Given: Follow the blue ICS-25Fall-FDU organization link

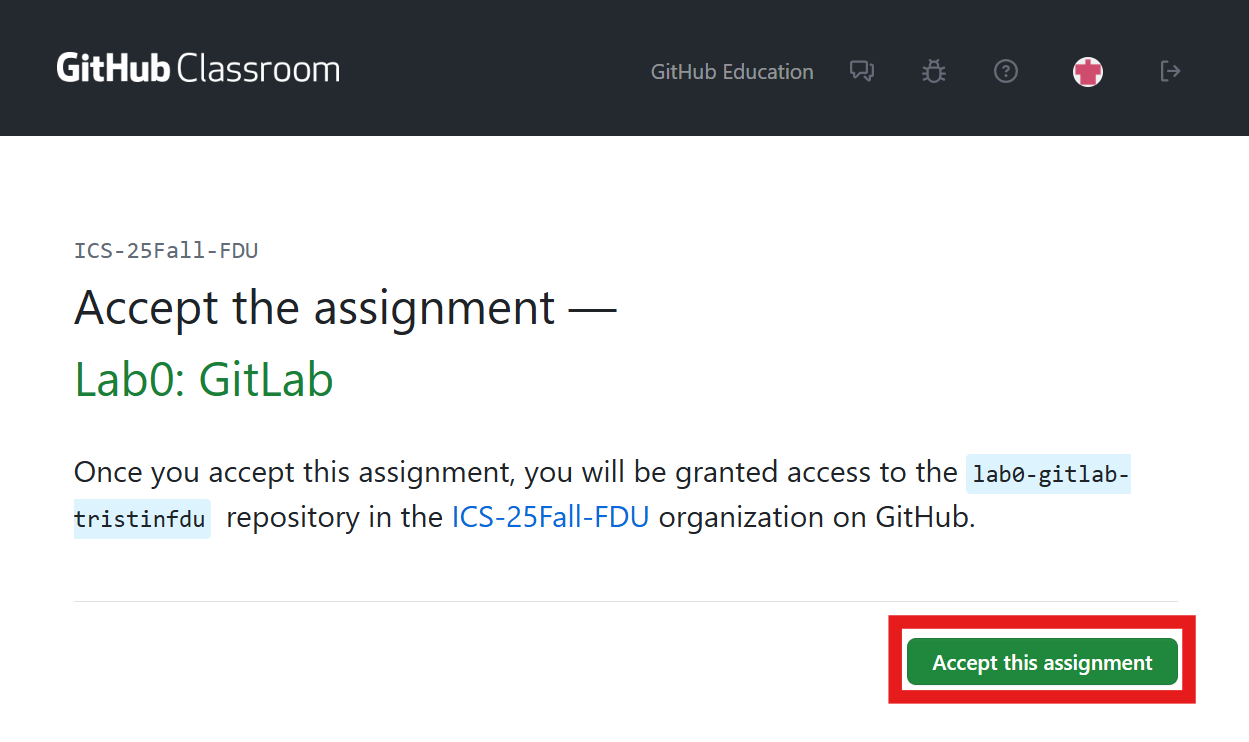Looking at the screenshot, I should click(550, 518).
